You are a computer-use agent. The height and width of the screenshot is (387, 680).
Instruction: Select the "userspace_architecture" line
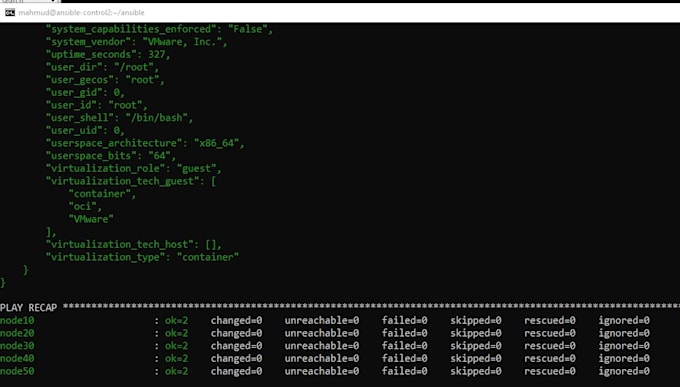click(145, 143)
